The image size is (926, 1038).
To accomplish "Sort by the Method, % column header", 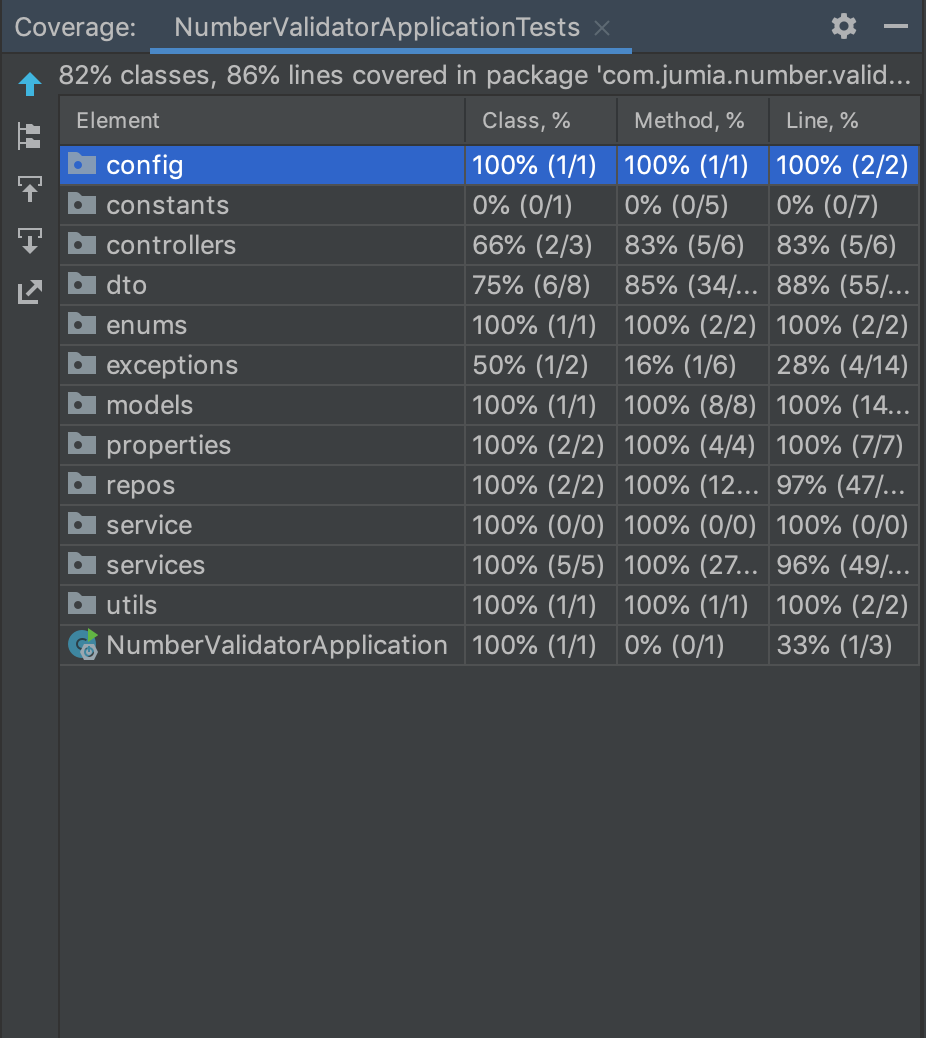I will click(693, 120).
